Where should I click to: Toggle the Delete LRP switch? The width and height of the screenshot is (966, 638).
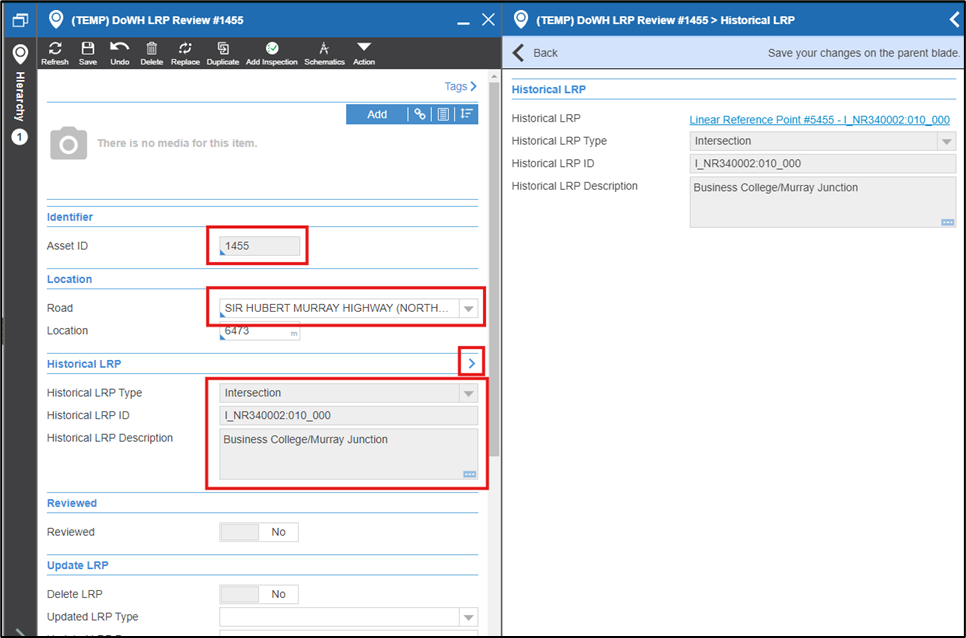pyautogui.click(x=259, y=594)
